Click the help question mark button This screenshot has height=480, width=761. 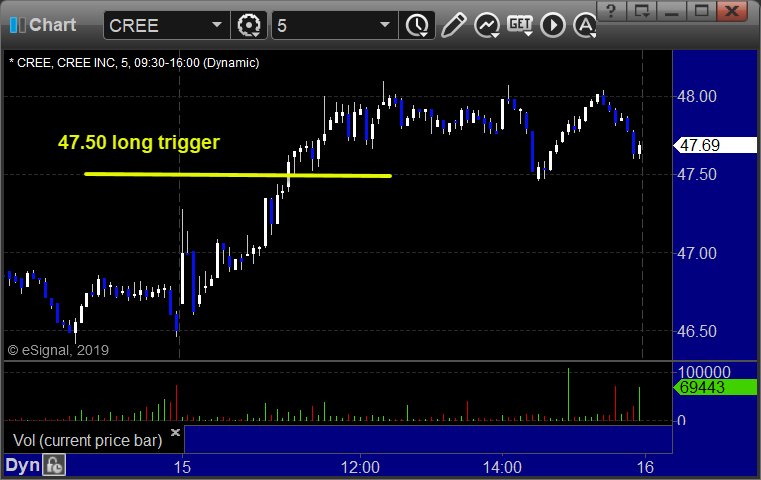click(x=611, y=11)
